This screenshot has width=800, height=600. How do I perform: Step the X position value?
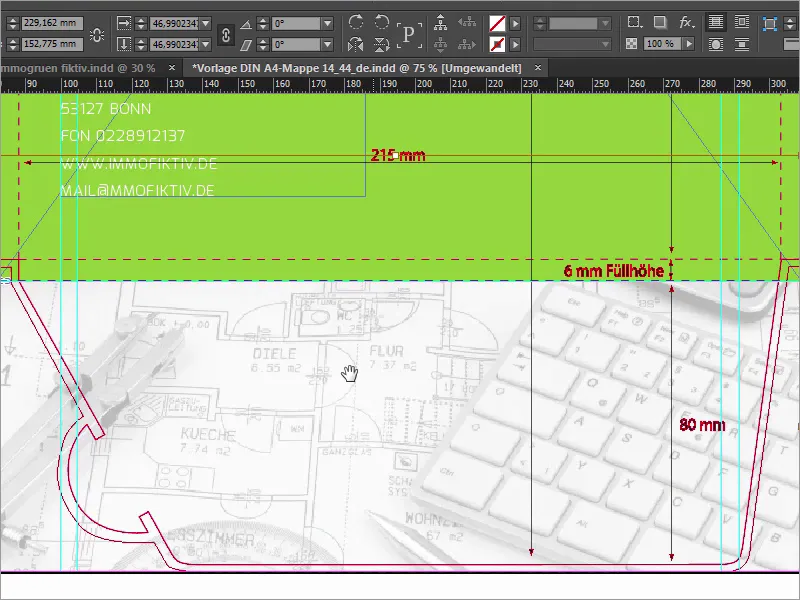pyautogui.click(x=13, y=23)
